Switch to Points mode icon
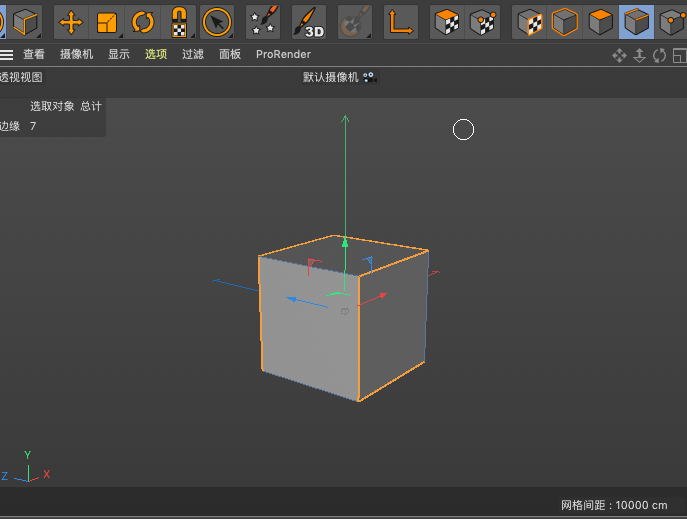 click(x=671, y=22)
